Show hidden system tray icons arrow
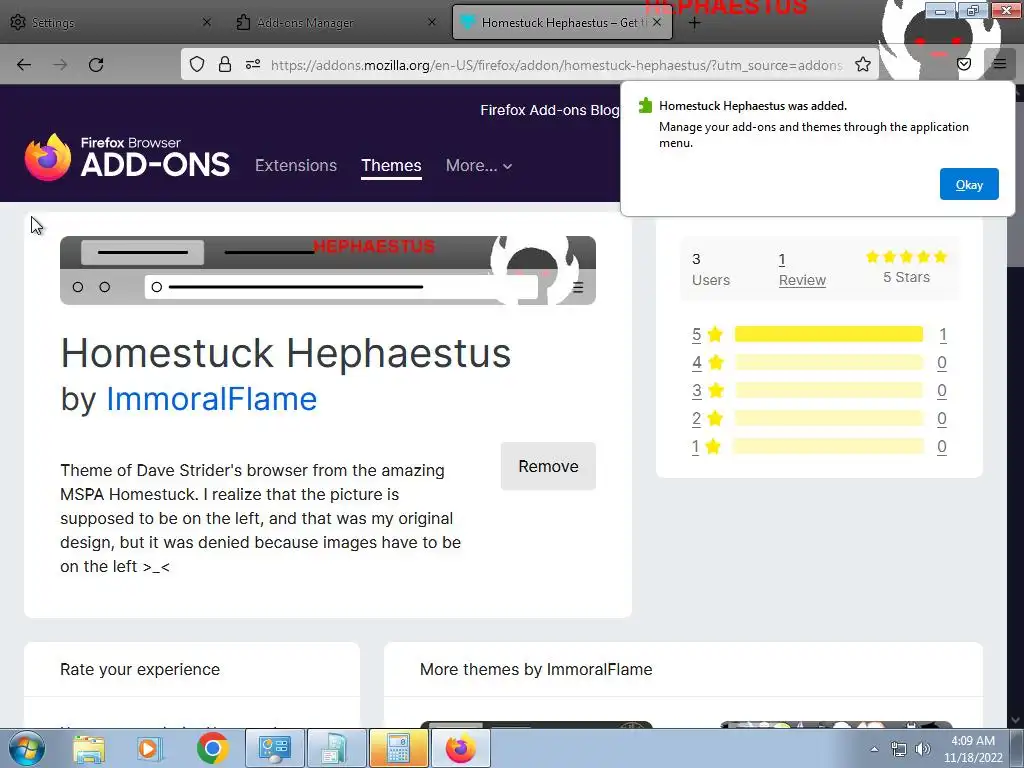Image resolution: width=1024 pixels, height=768 pixels. [x=874, y=750]
